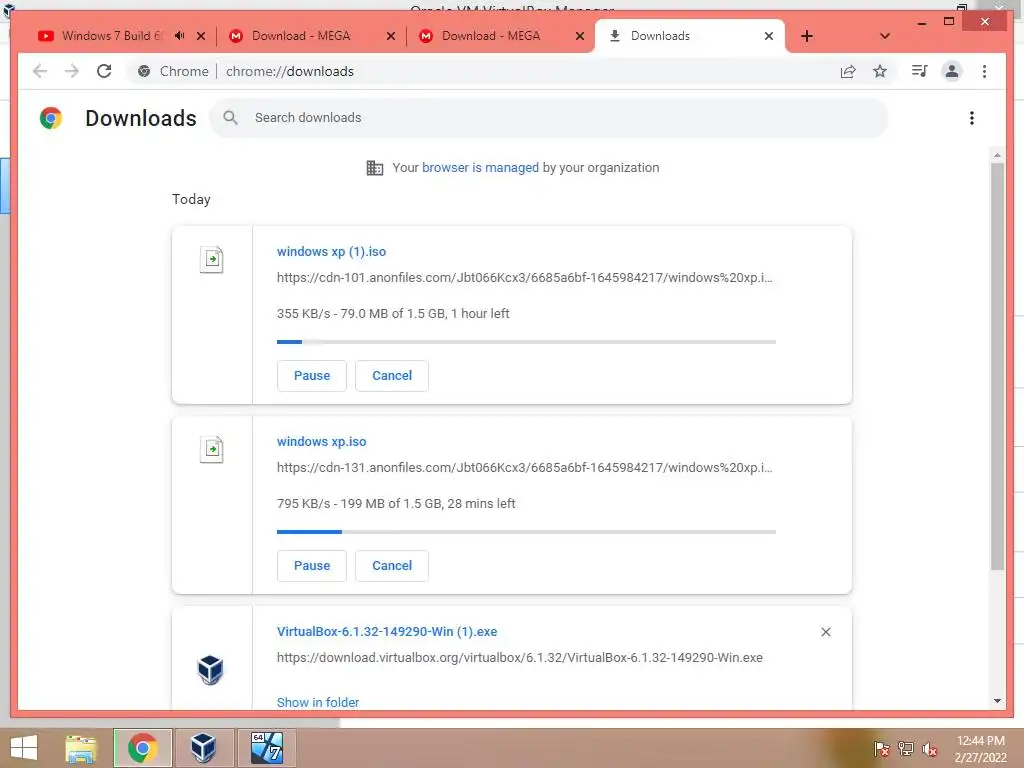This screenshot has width=1024, height=768.
Task: Click the Chrome site info icon
Action: pos(144,71)
